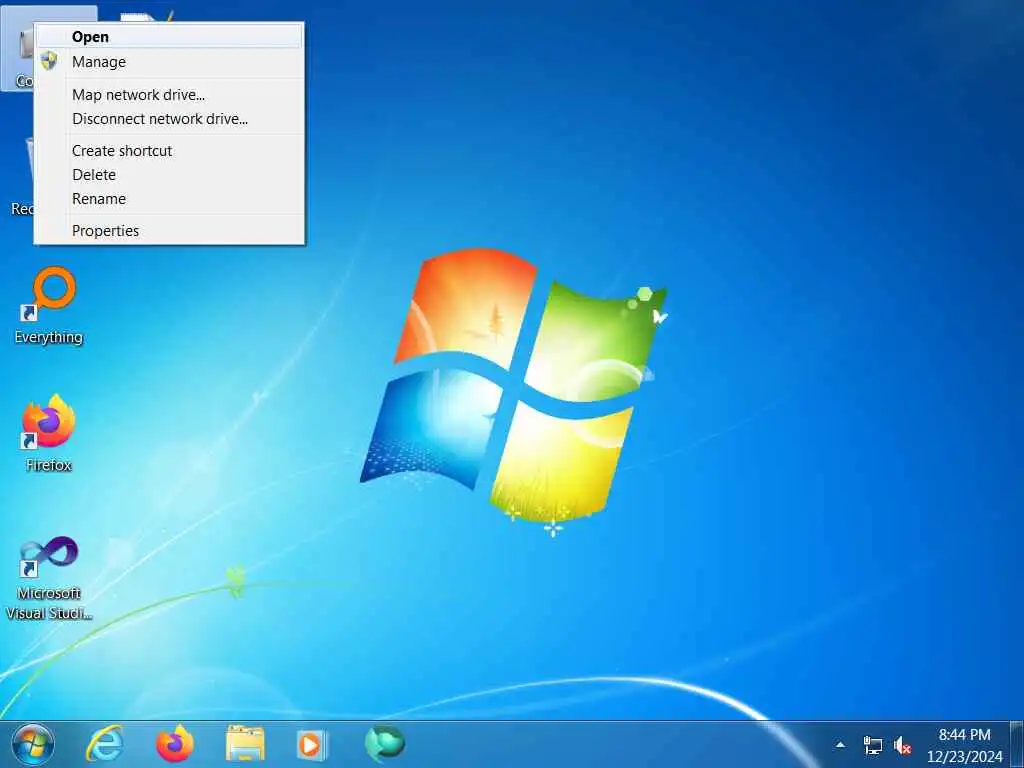The image size is (1024, 768).
Task: Open Windows Explorer folder taskbar icon
Action: coord(245,744)
